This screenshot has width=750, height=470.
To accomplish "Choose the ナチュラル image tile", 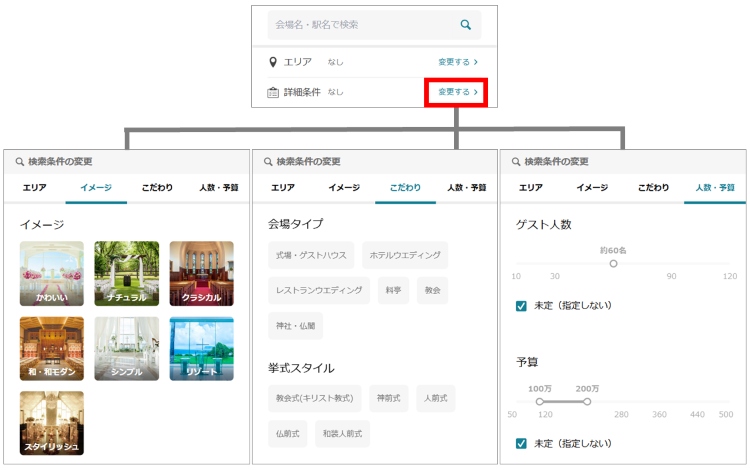I will (126, 273).
